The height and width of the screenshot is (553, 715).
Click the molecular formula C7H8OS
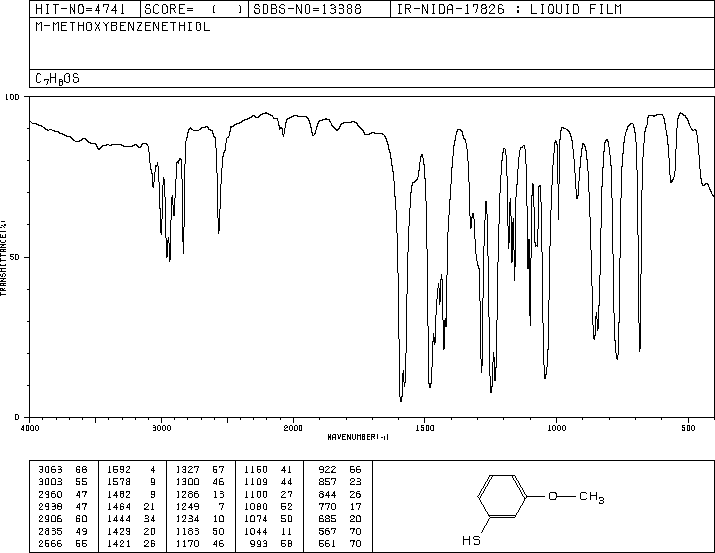coord(57,79)
